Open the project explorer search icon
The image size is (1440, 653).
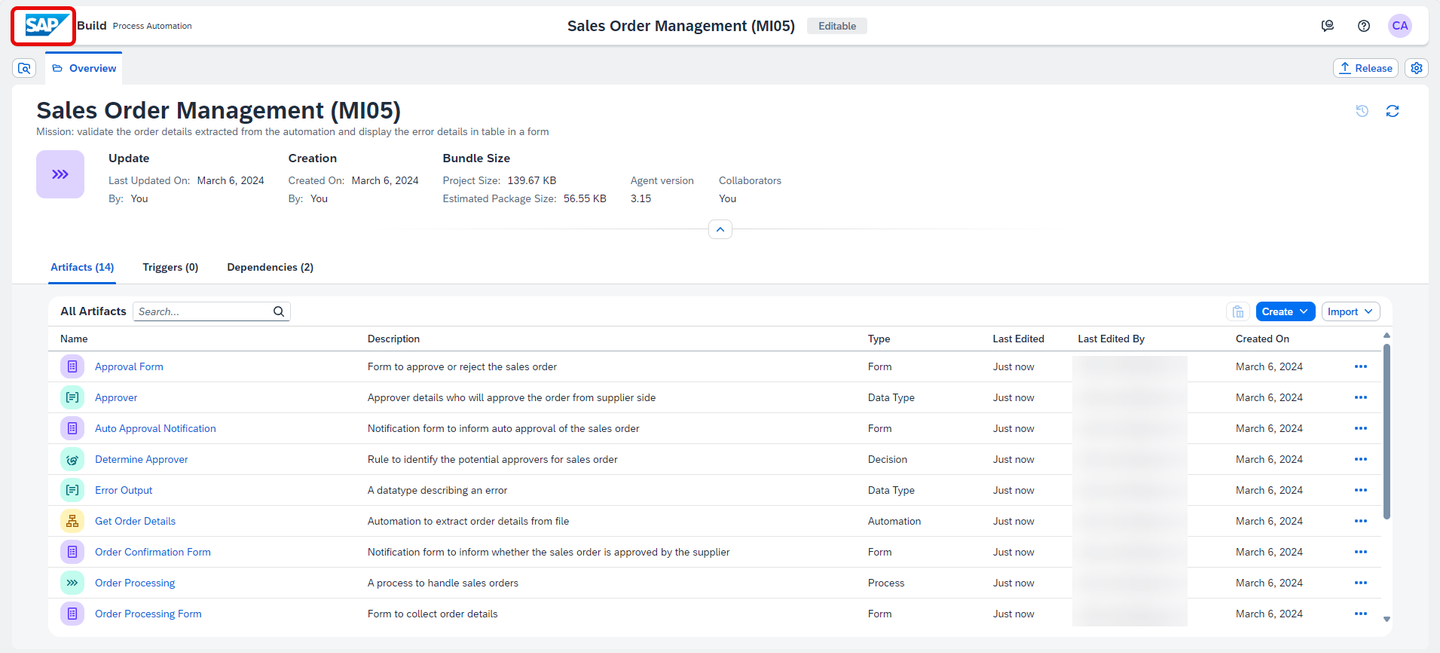25,68
